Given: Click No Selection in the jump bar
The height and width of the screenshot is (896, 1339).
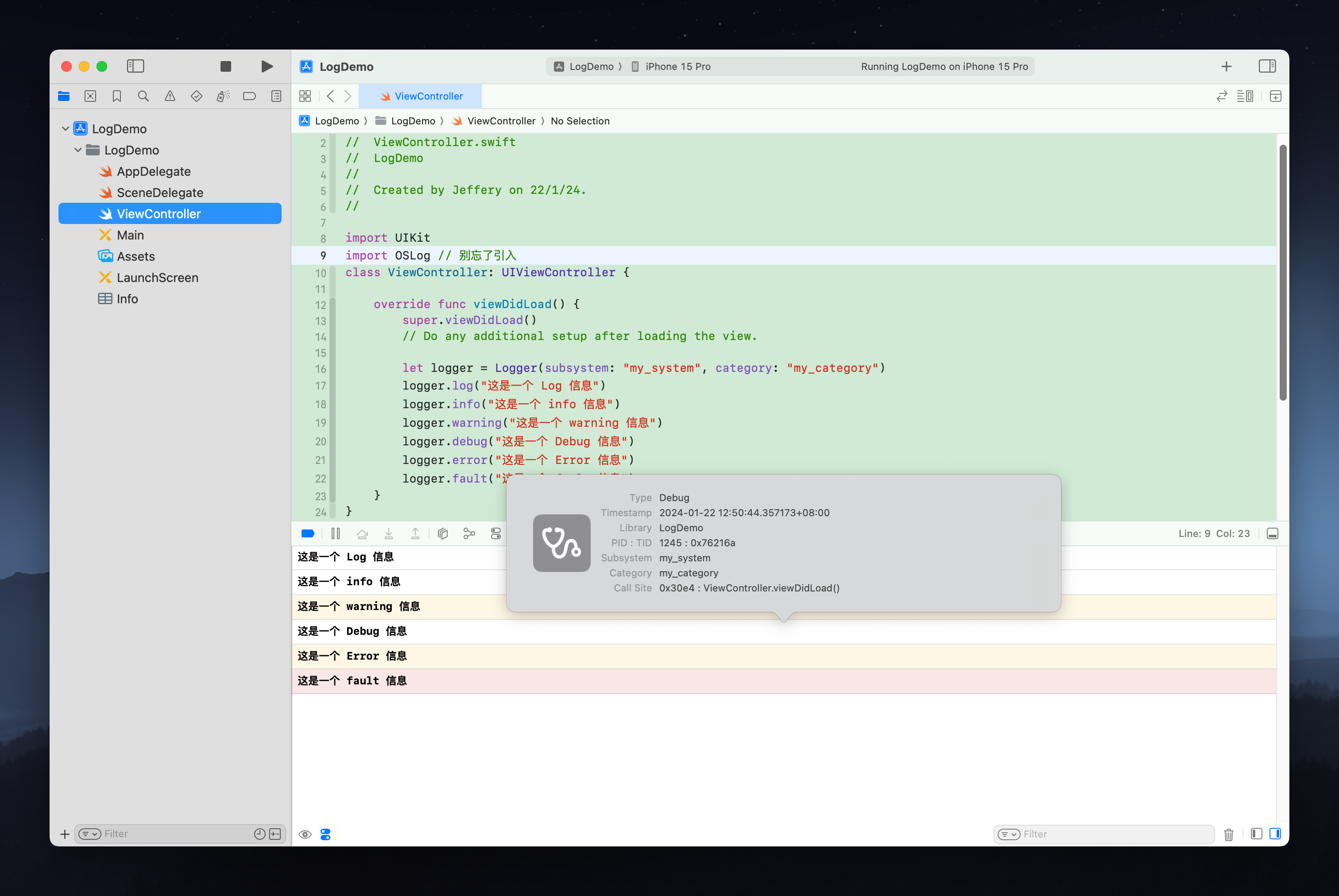Looking at the screenshot, I should point(580,120).
